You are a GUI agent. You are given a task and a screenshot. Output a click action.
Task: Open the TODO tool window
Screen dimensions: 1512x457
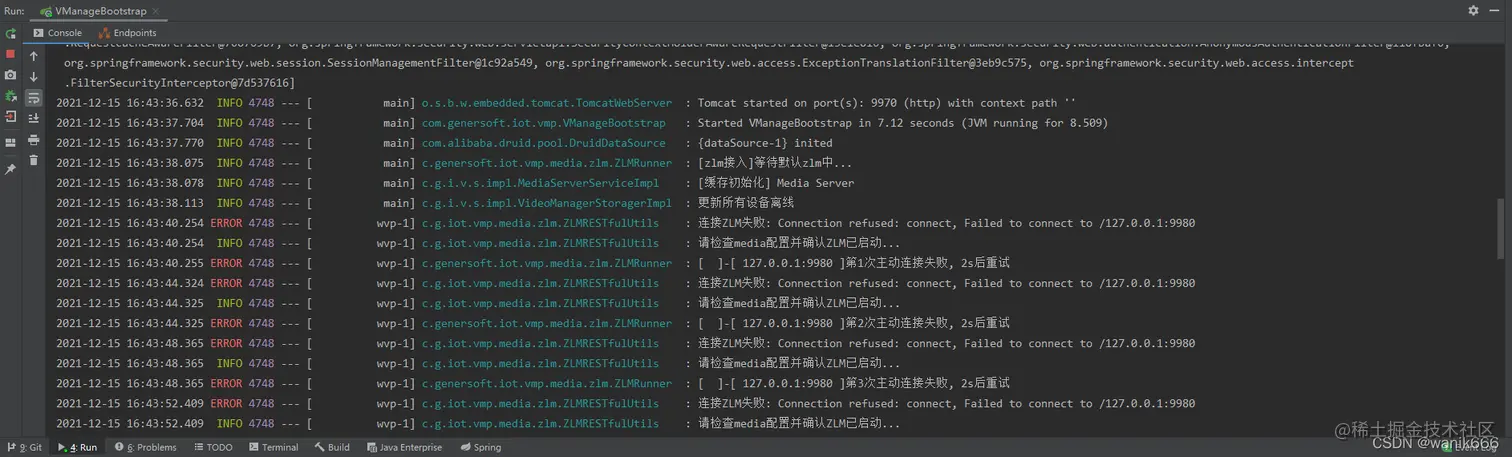pyautogui.click(x=212, y=447)
